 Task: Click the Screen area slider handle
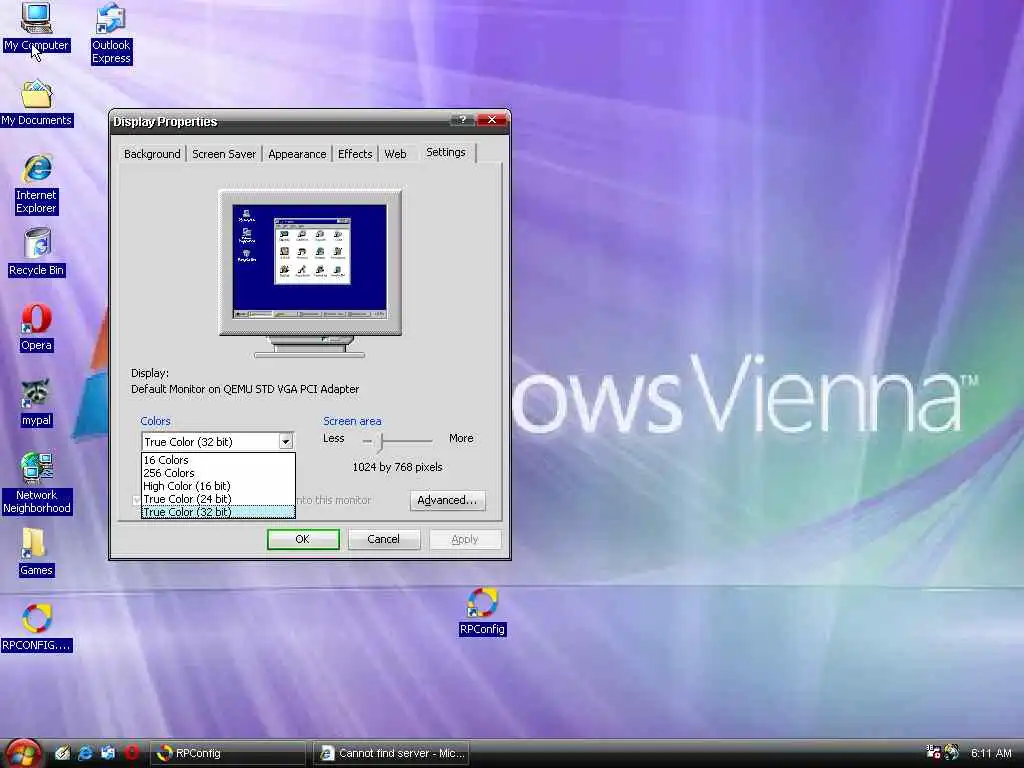pos(379,442)
